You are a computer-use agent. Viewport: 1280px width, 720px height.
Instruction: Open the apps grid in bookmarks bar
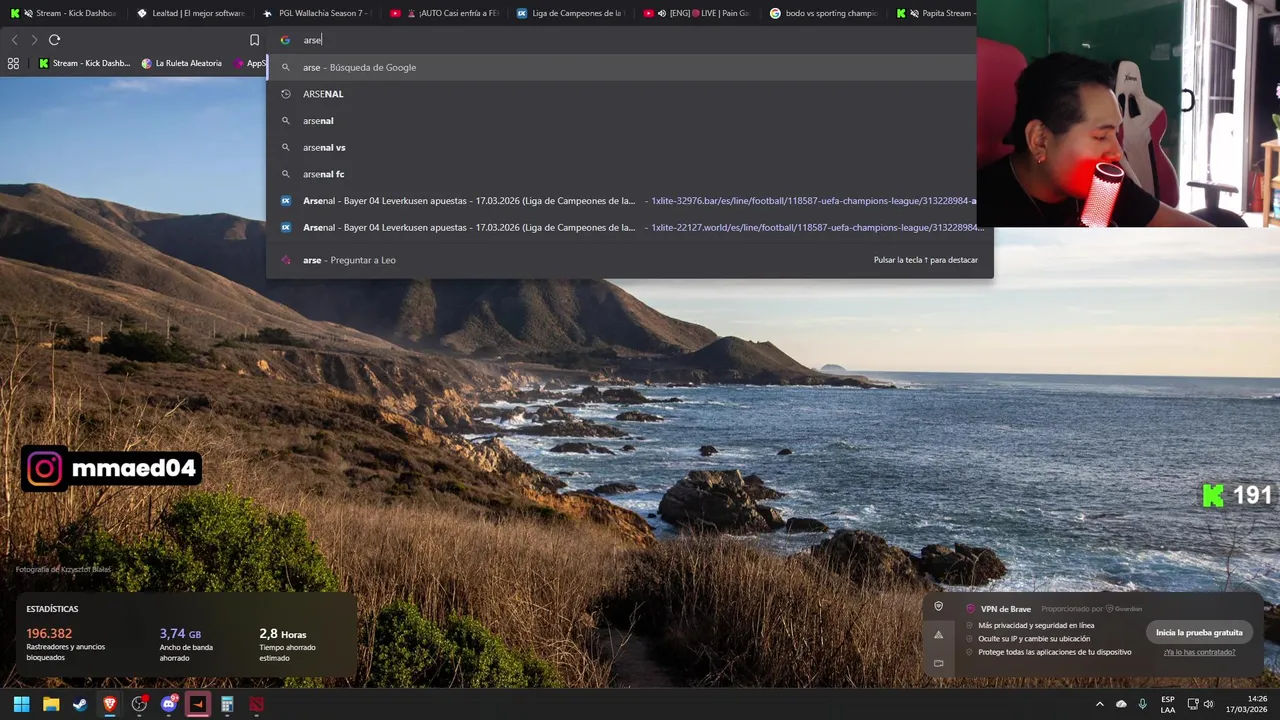click(x=13, y=63)
